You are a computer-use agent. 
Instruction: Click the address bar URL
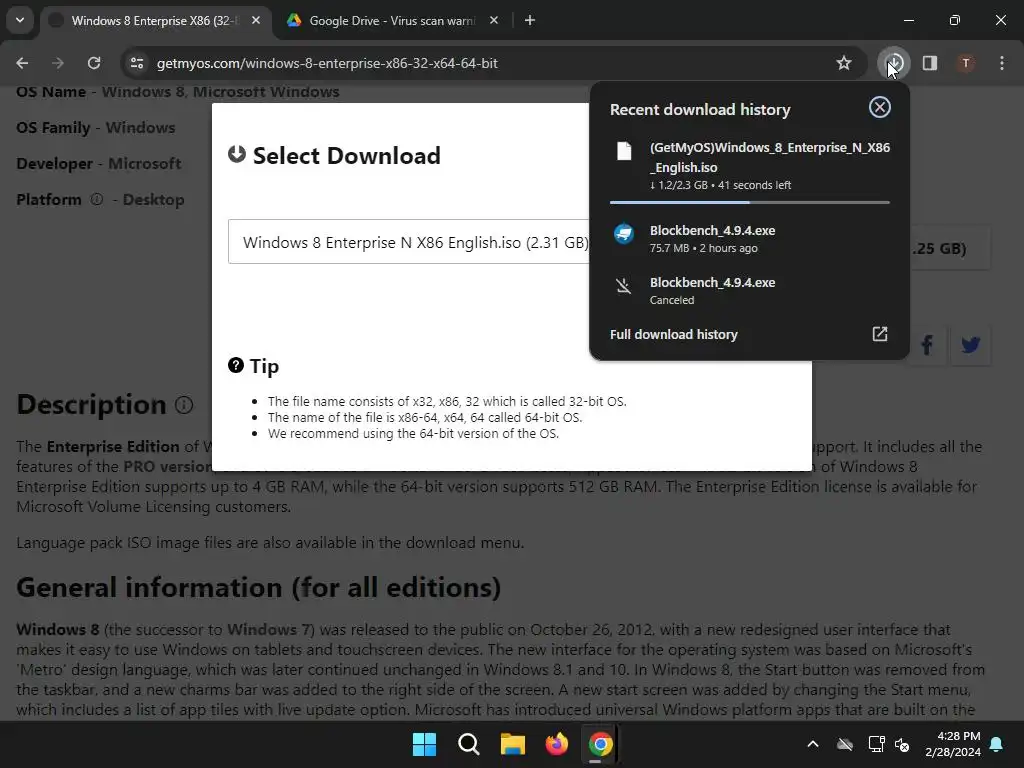click(x=327, y=63)
